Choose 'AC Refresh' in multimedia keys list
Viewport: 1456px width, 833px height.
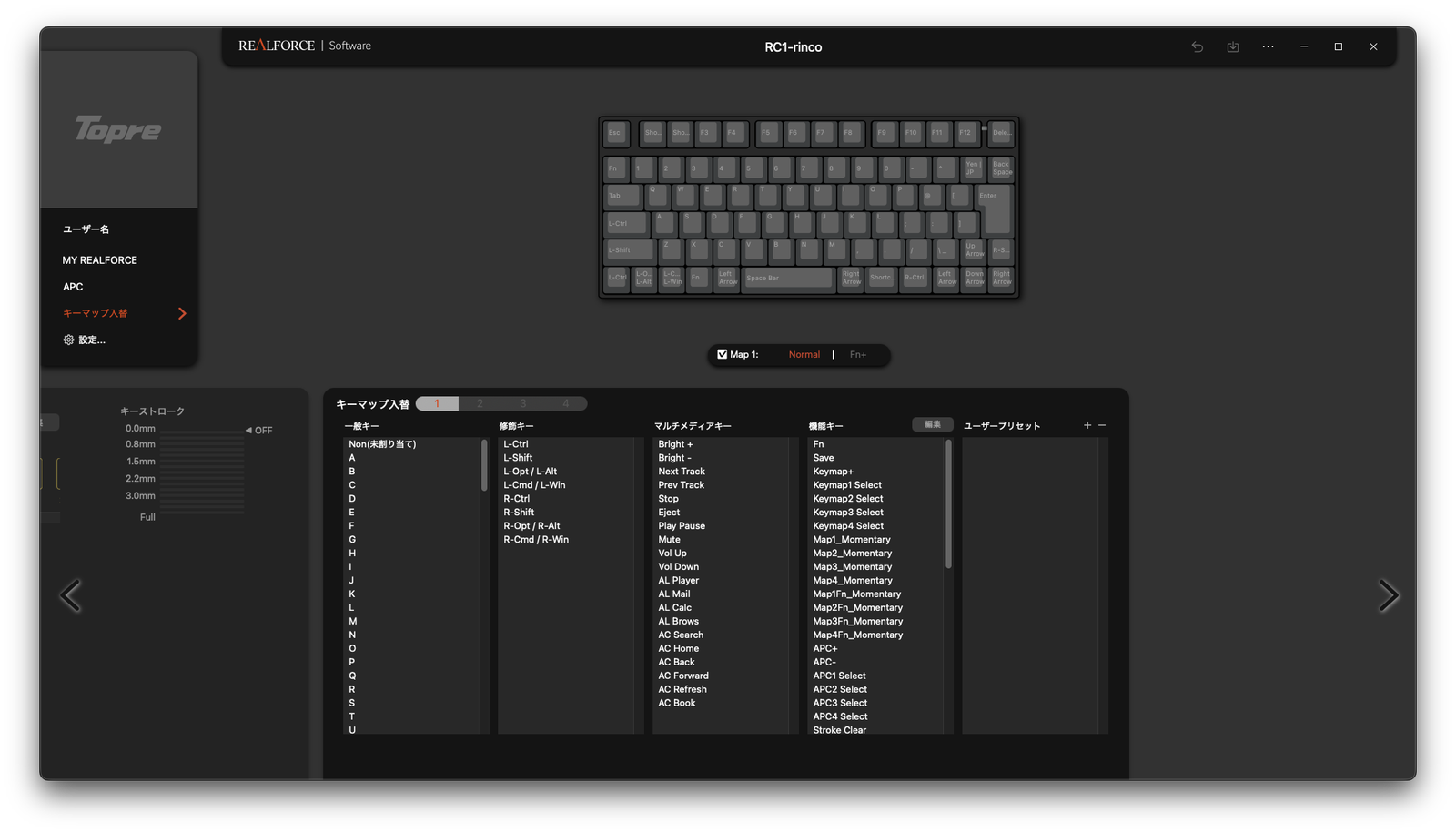682,689
